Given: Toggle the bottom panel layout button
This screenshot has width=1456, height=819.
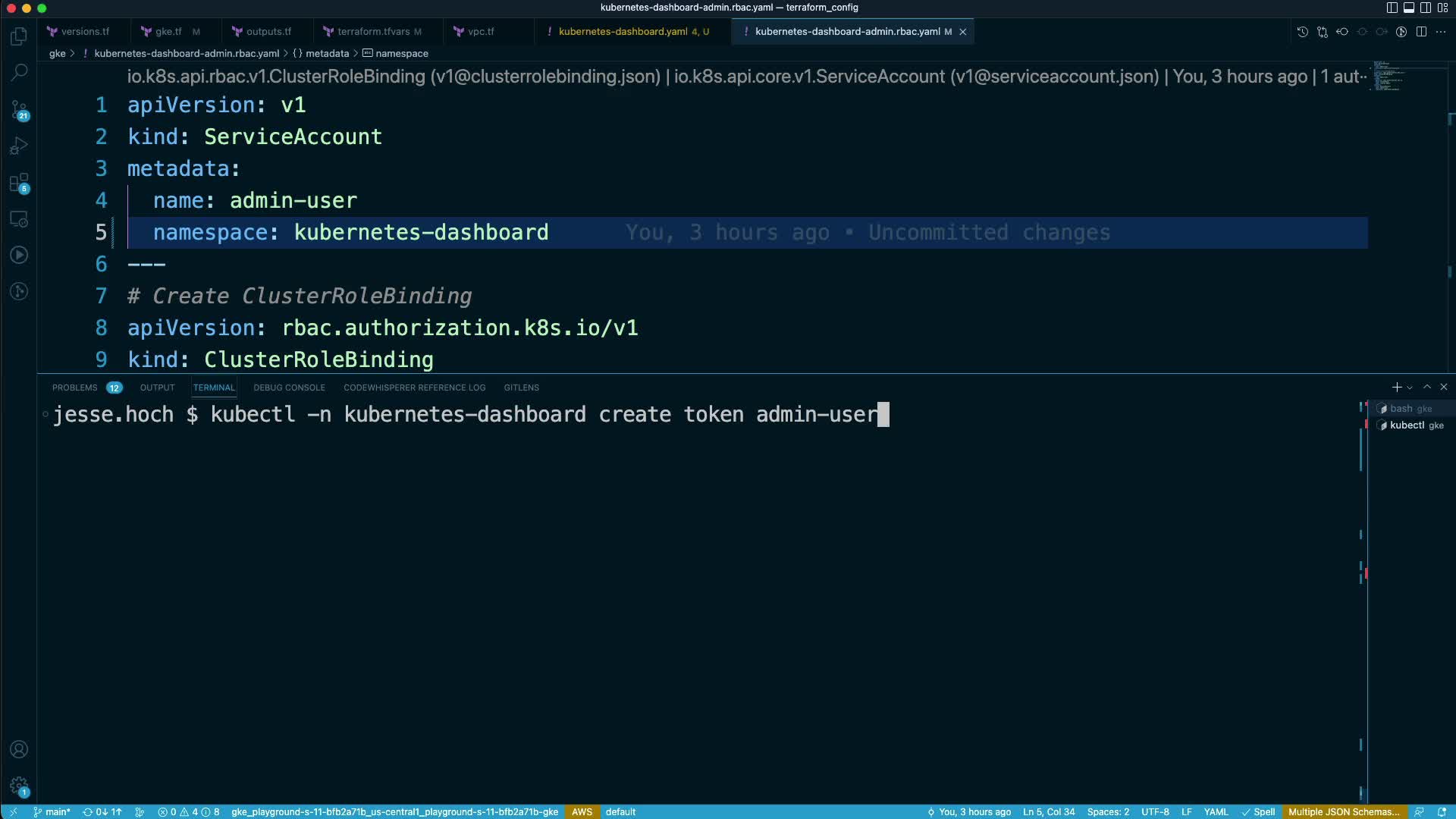Looking at the screenshot, I should (1409, 8).
